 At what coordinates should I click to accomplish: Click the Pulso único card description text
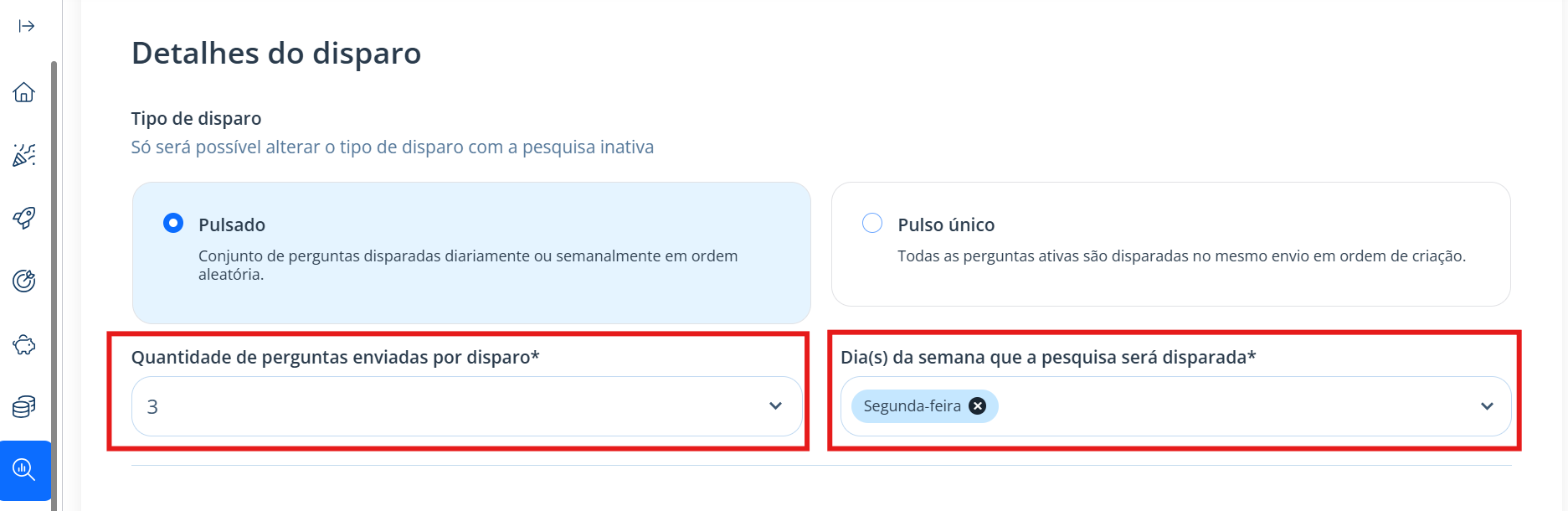pos(1181,255)
